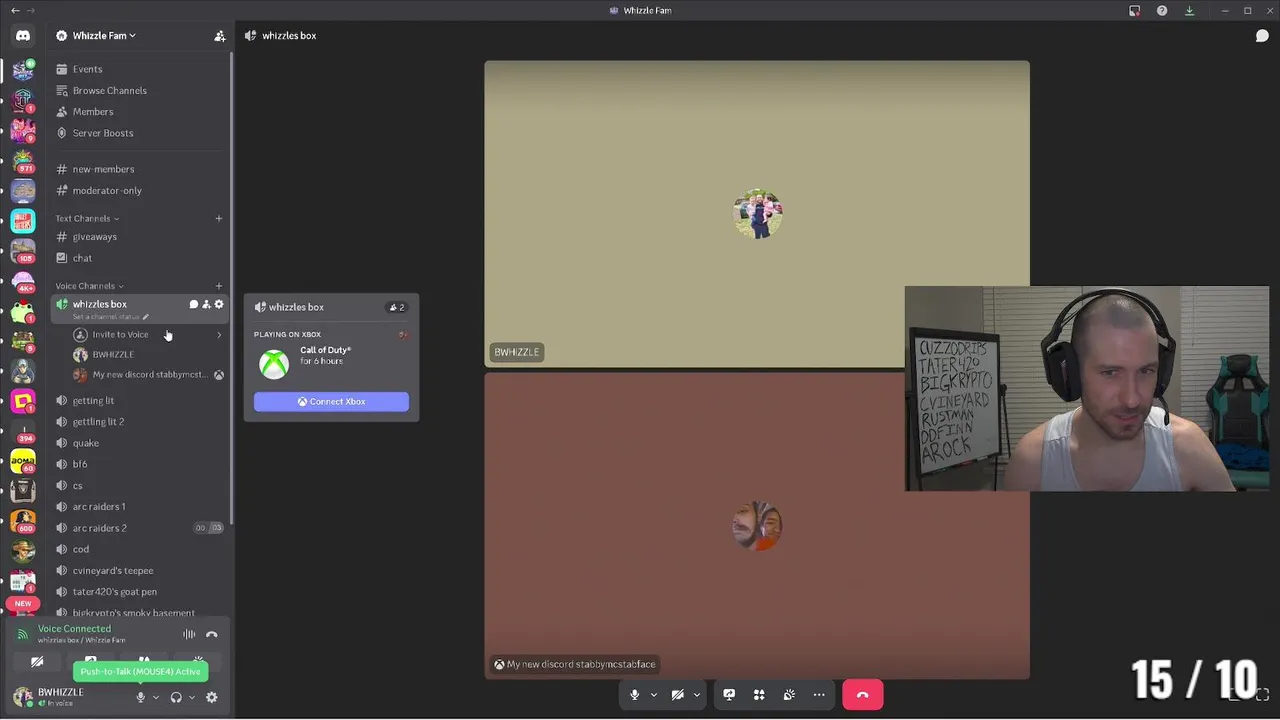
Task: Toggle mute microphone next to BWHIZZLE username
Action: click(x=141, y=697)
